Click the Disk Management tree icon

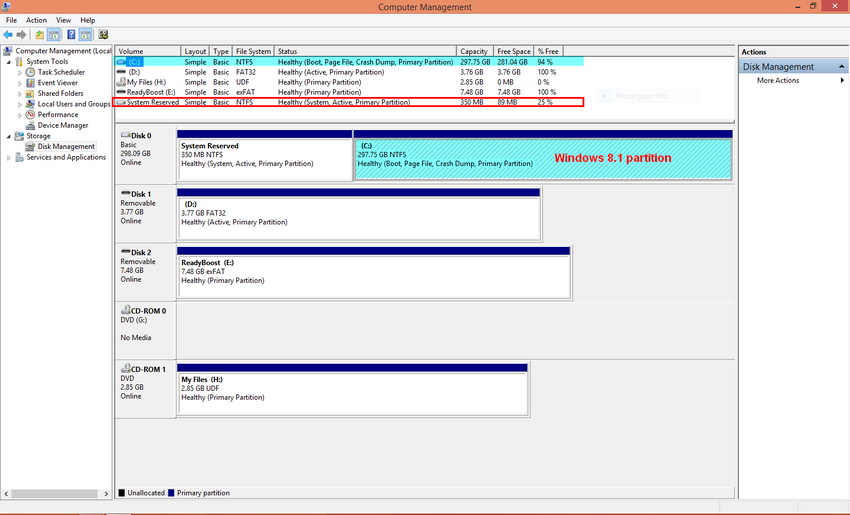(x=30, y=146)
